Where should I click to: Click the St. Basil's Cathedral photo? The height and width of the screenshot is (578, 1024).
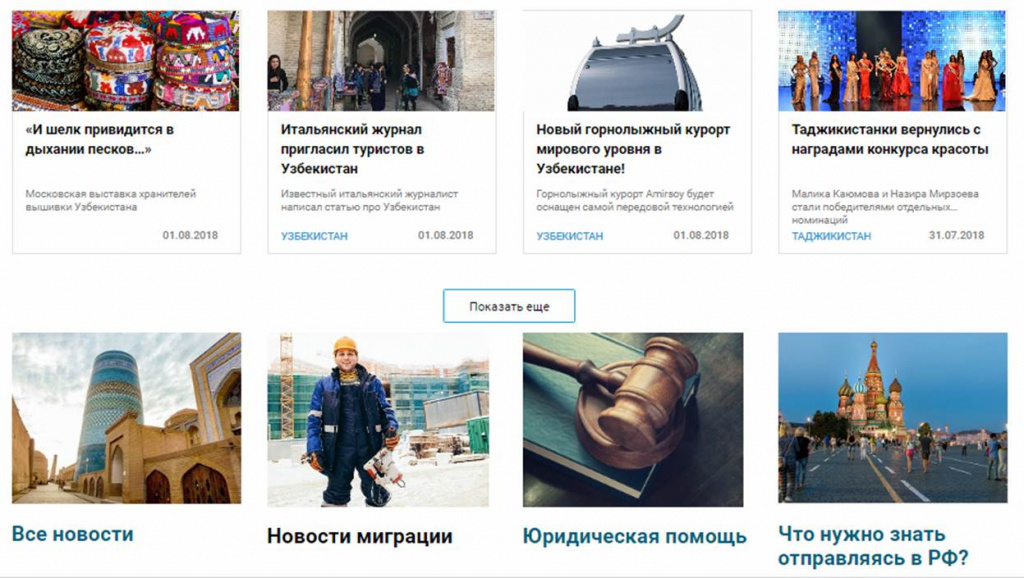click(892, 417)
